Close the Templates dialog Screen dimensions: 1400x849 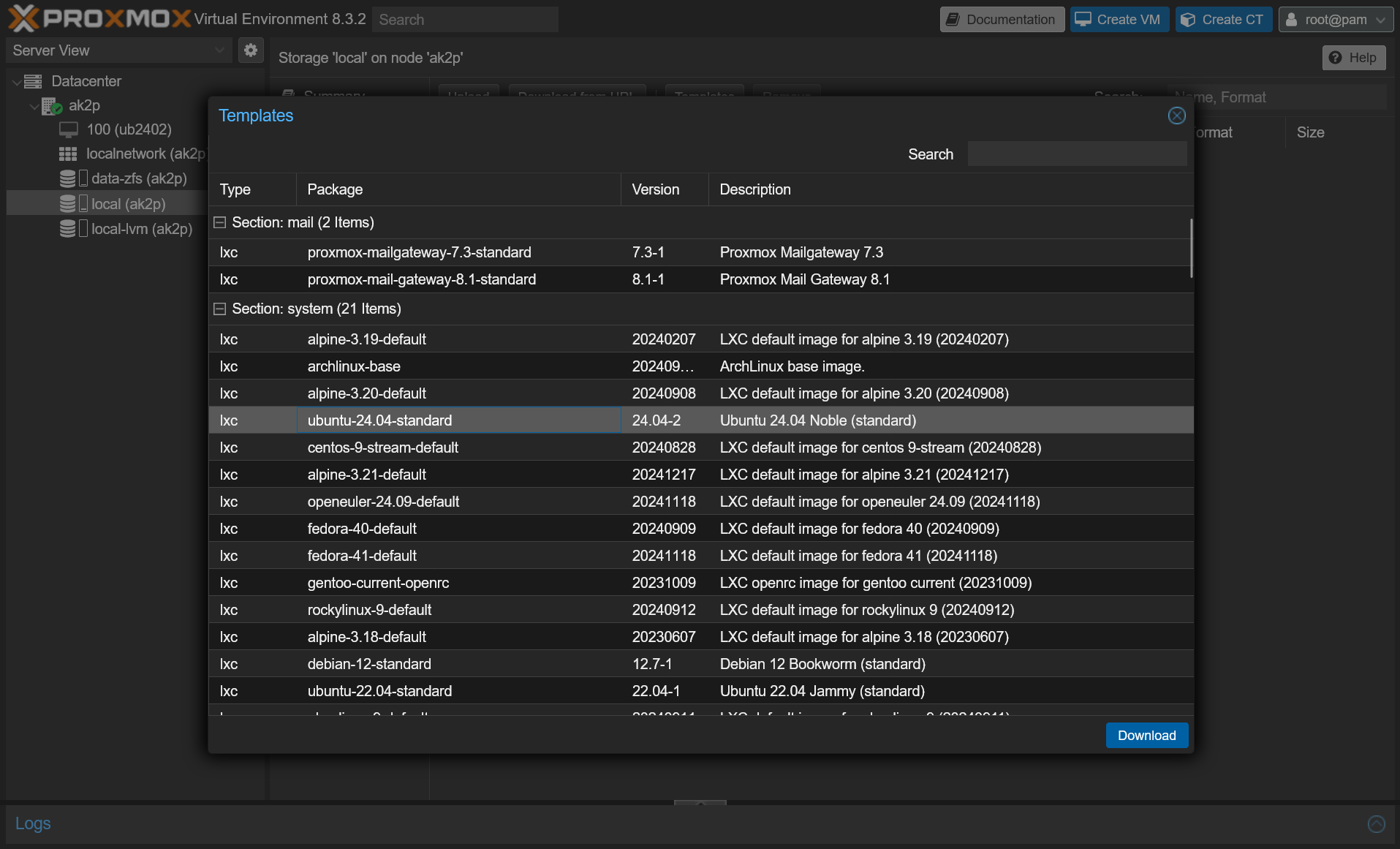1176,116
